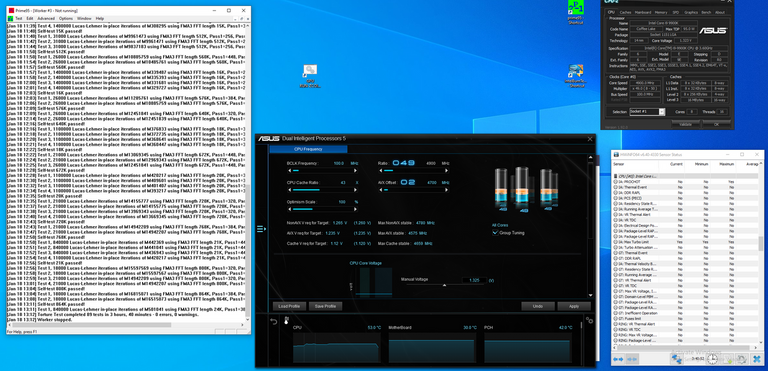Click the thermometer temperature icon in monitor bar
The image size is (768, 371).
coord(287,321)
